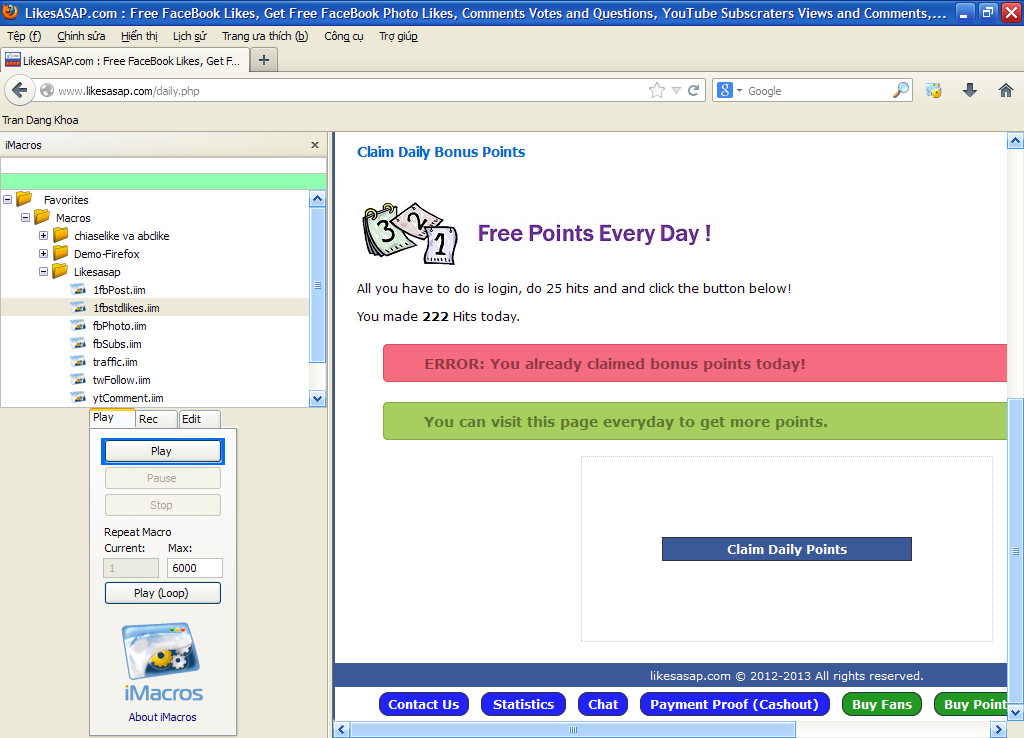Click the Claim Daily Points button
The image size is (1024, 738).
pos(787,549)
